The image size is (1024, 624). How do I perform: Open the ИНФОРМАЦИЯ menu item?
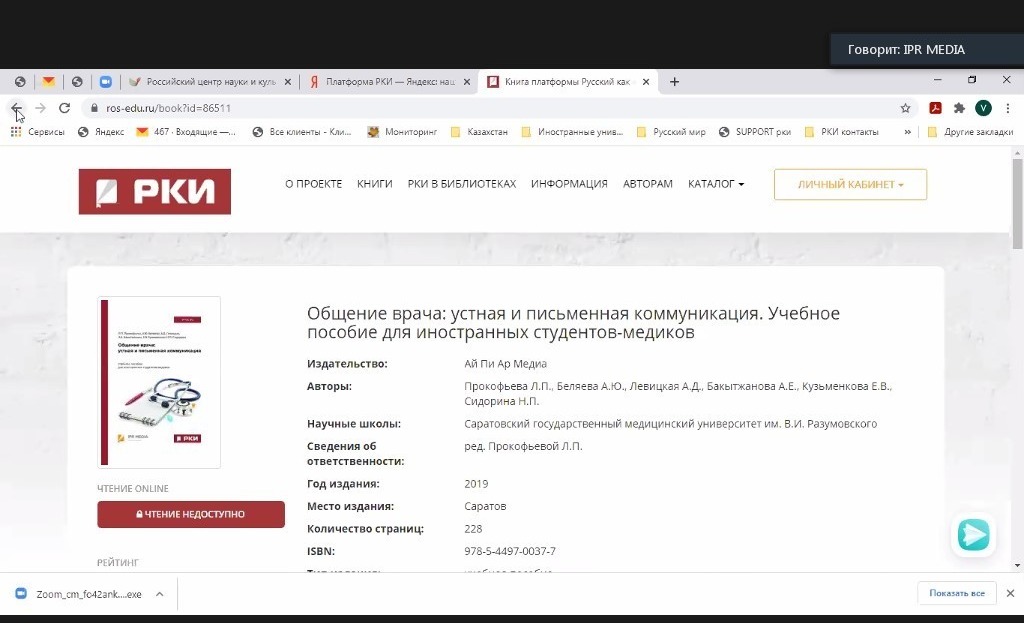(x=569, y=184)
